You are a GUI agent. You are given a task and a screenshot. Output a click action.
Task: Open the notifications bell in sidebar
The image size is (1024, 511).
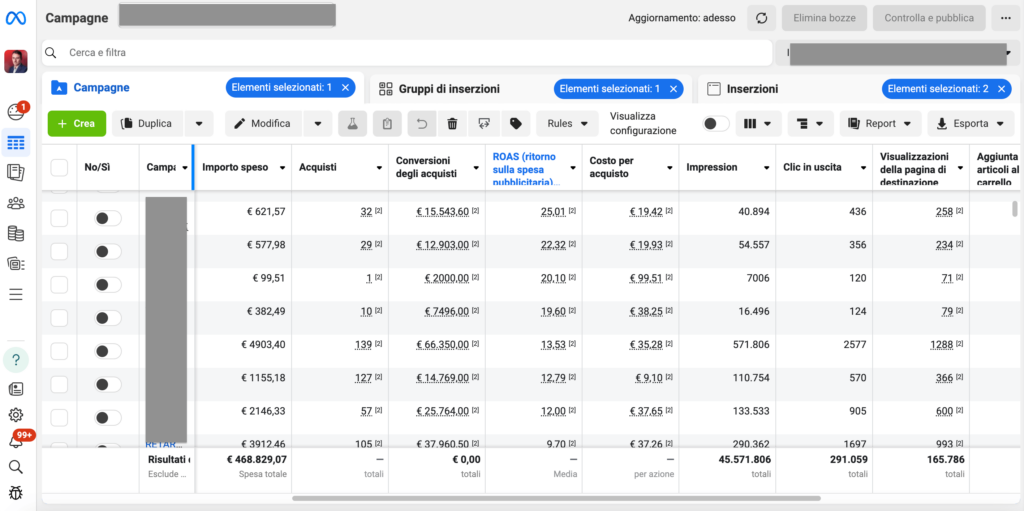[16, 440]
